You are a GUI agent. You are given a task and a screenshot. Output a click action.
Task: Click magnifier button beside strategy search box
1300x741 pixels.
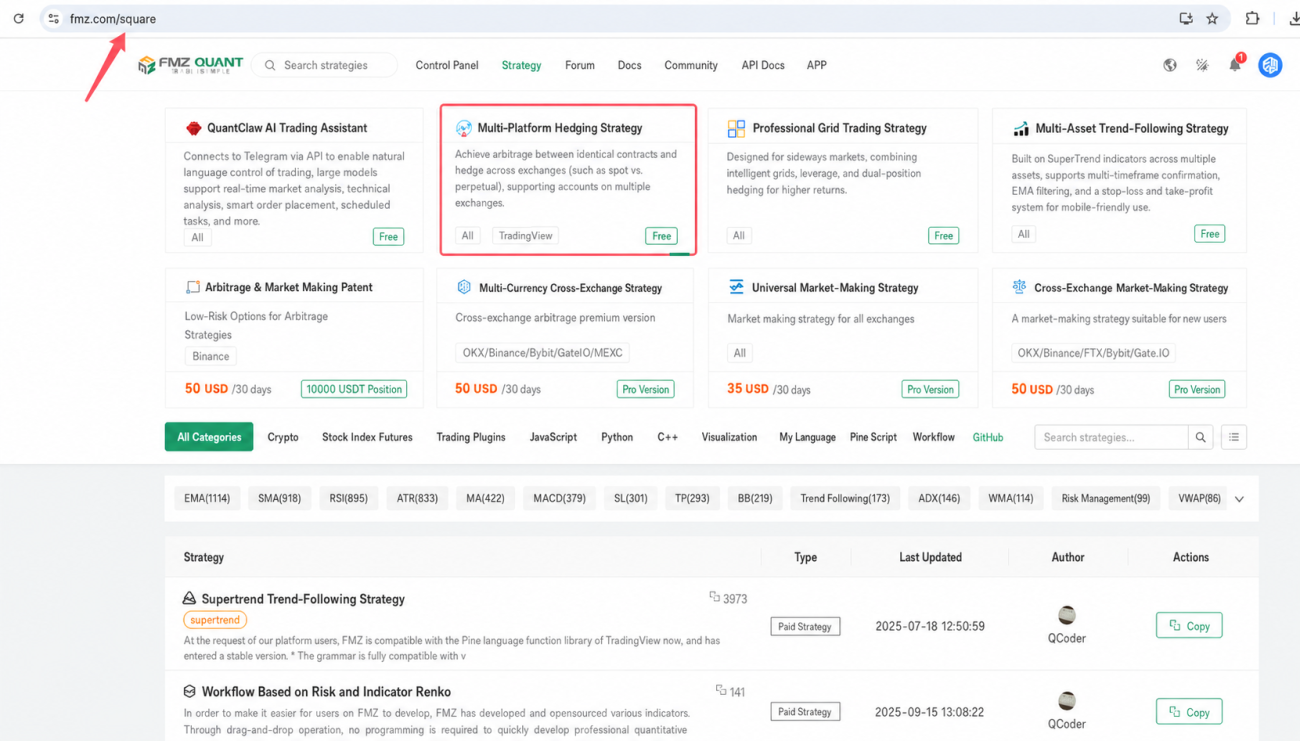tap(1201, 437)
